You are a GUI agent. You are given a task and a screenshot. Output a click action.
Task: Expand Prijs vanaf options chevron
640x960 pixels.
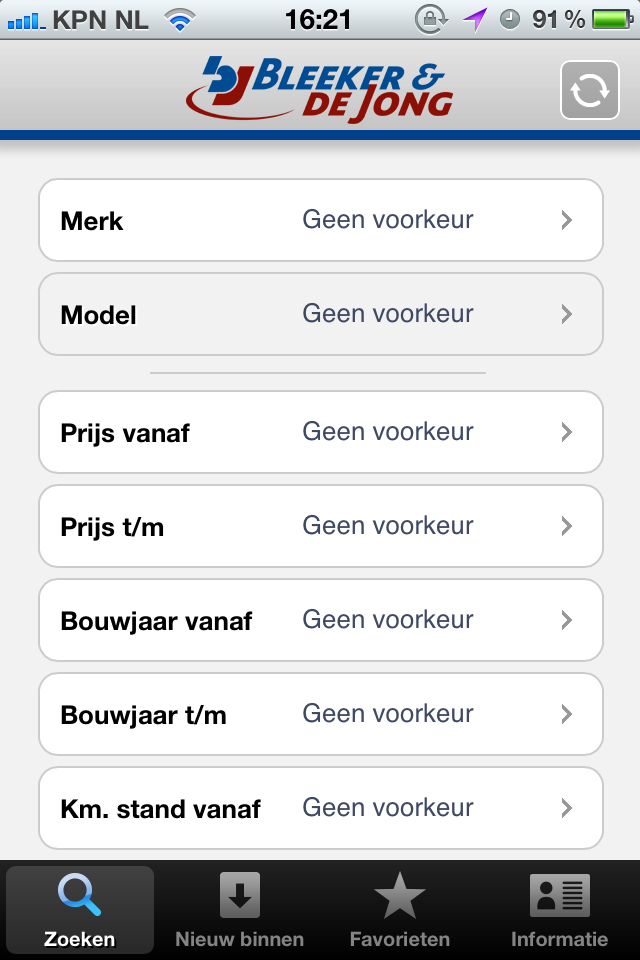566,432
